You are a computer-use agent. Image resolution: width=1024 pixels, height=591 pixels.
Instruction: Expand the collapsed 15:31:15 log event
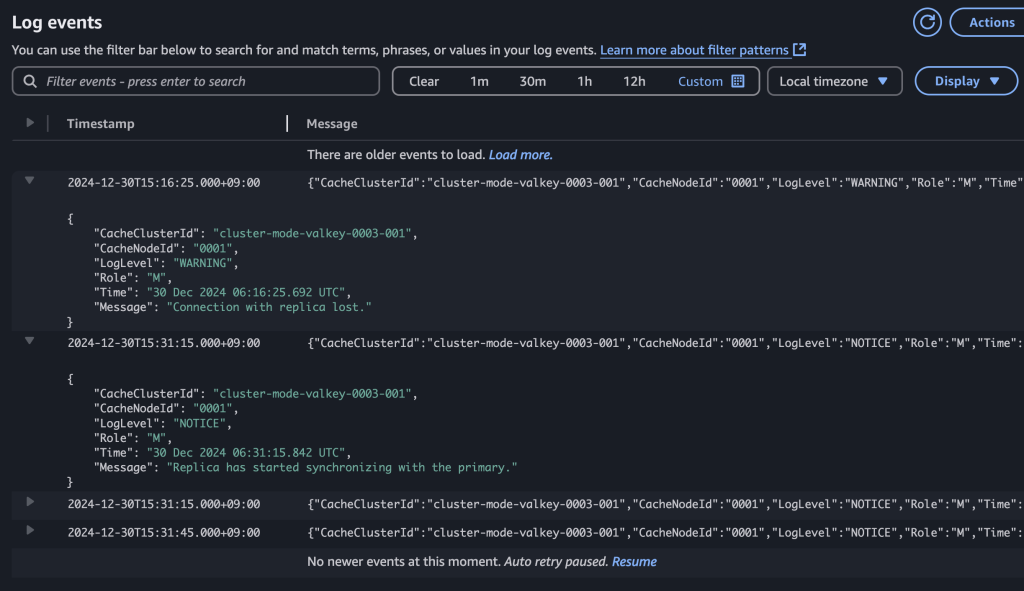[30, 502]
